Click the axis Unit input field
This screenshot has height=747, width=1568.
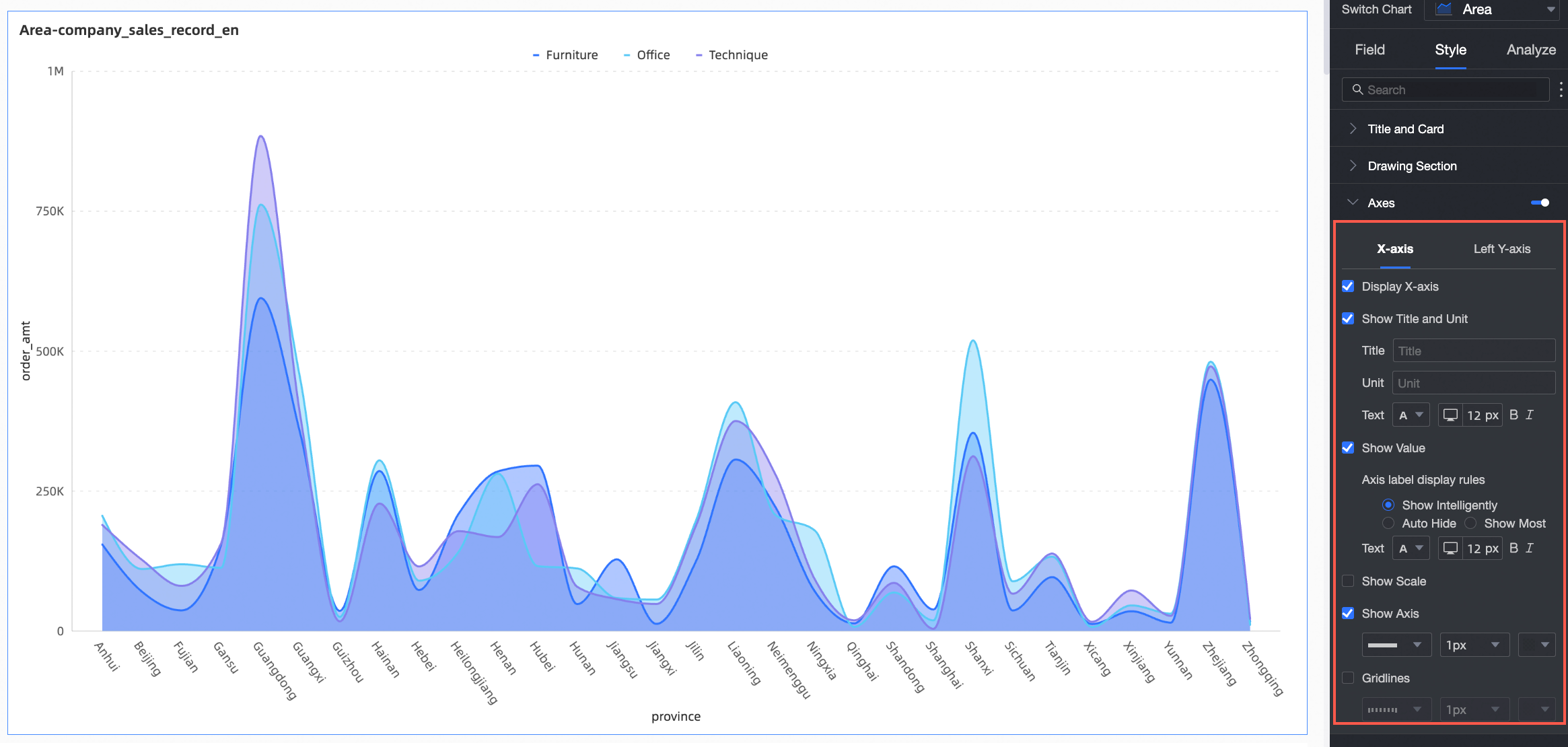(x=1474, y=383)
